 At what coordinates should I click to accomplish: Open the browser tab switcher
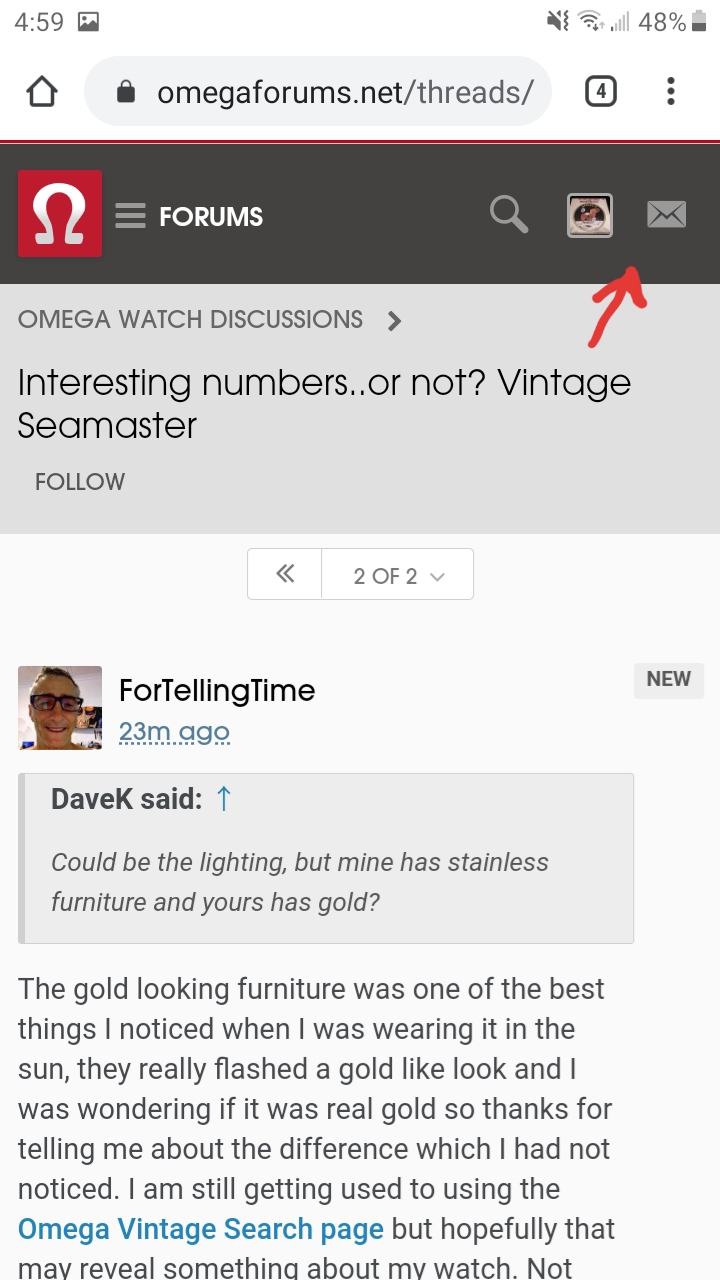pos(600,92)
